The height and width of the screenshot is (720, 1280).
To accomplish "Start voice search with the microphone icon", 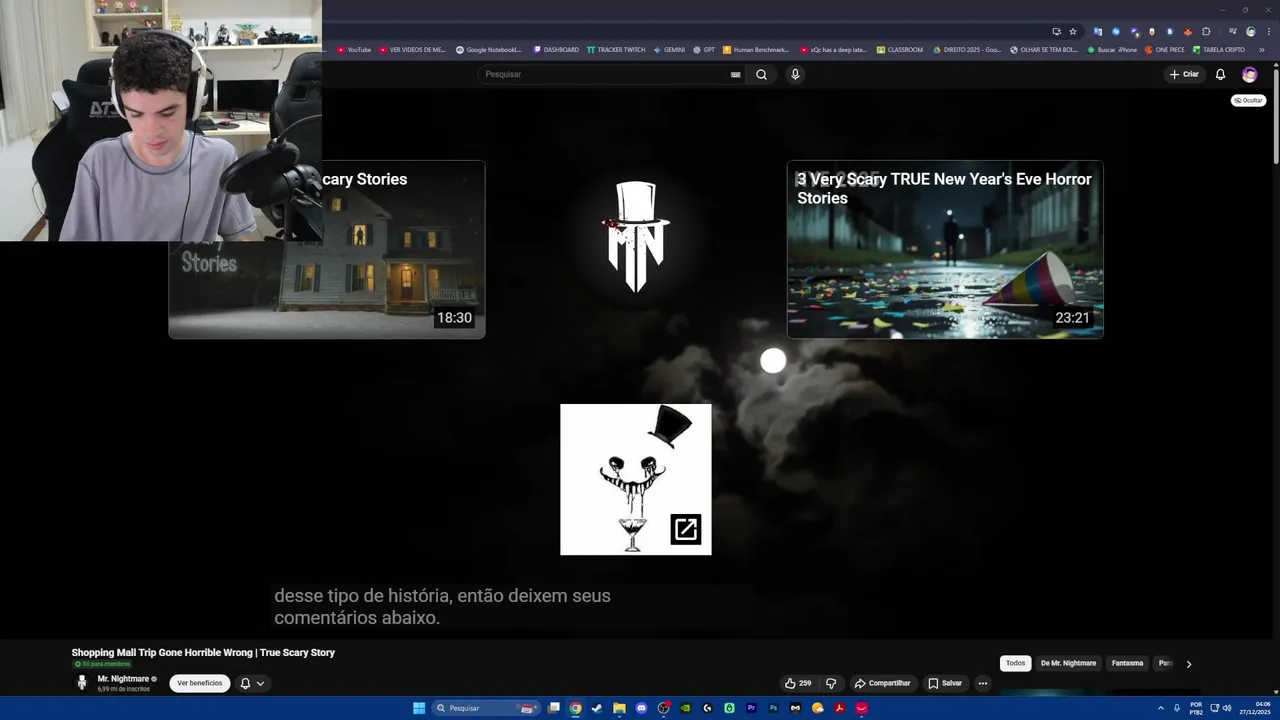I will pos(795,74).
